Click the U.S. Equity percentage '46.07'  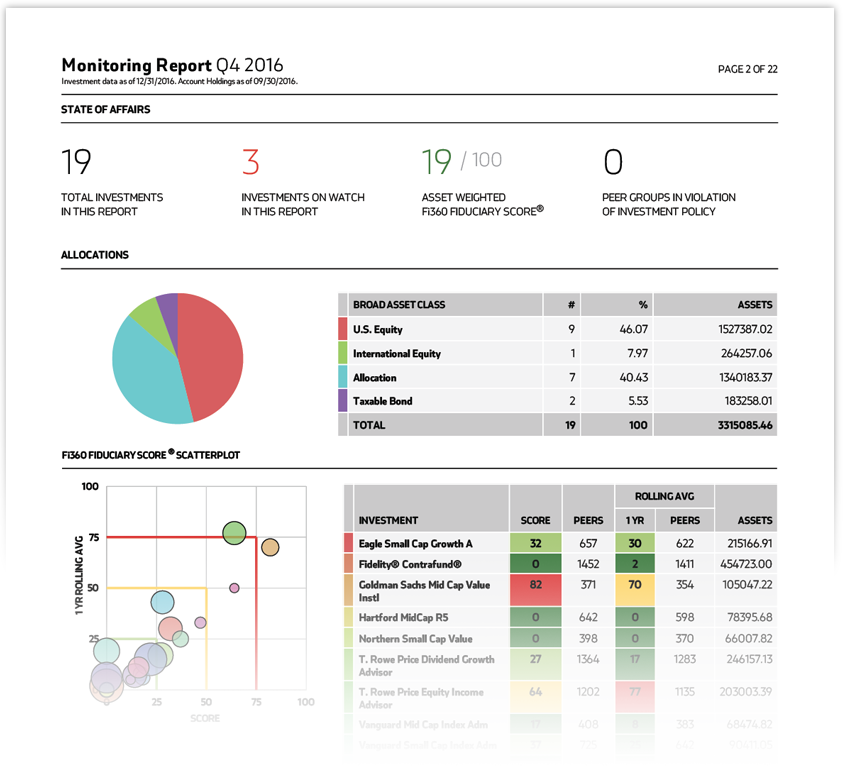[634, 329]
